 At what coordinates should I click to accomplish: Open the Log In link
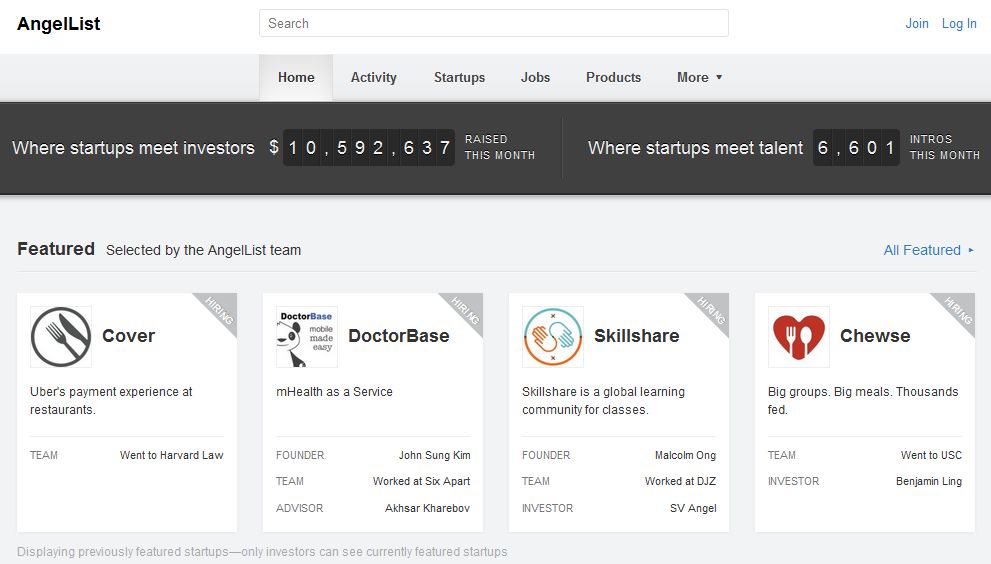coord(959,23)
